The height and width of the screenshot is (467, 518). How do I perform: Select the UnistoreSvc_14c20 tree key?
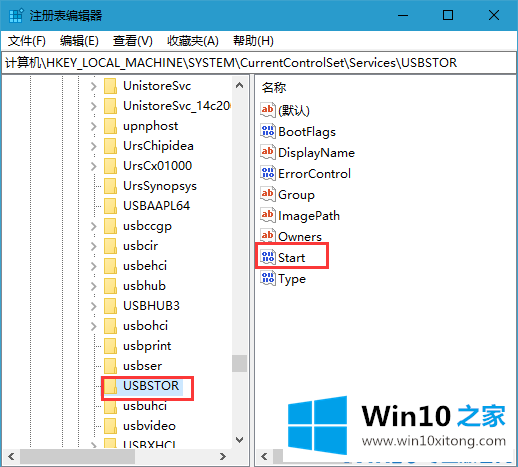(176, 106)
